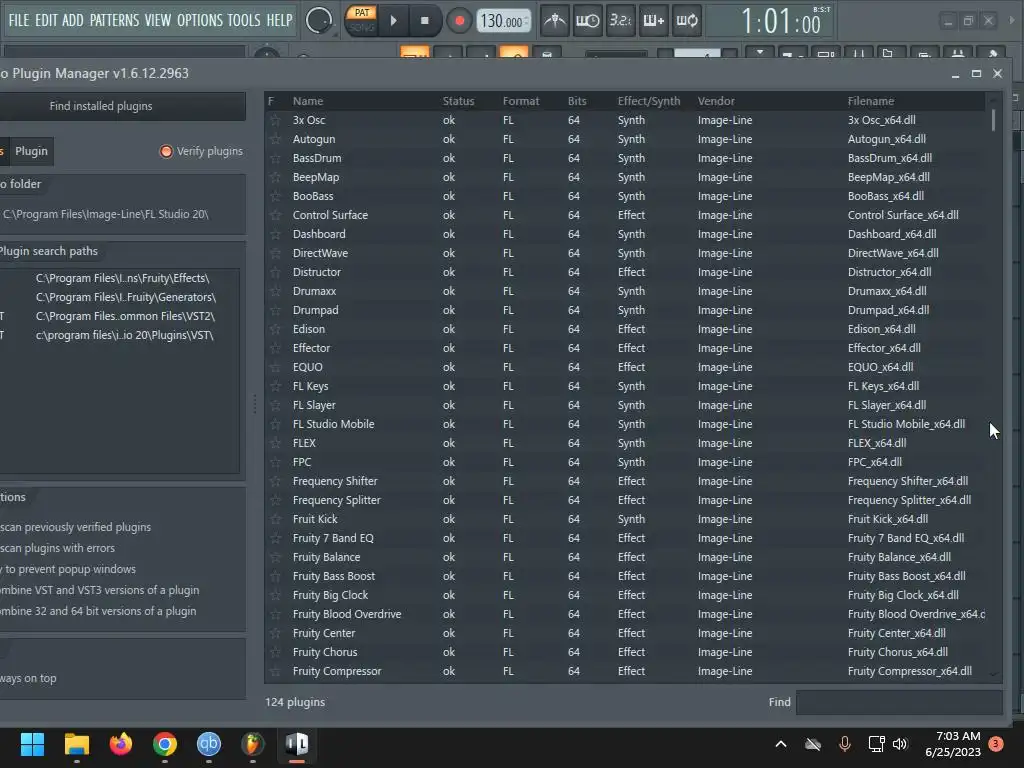Click the Plugins\VST search path

point(124,335)
